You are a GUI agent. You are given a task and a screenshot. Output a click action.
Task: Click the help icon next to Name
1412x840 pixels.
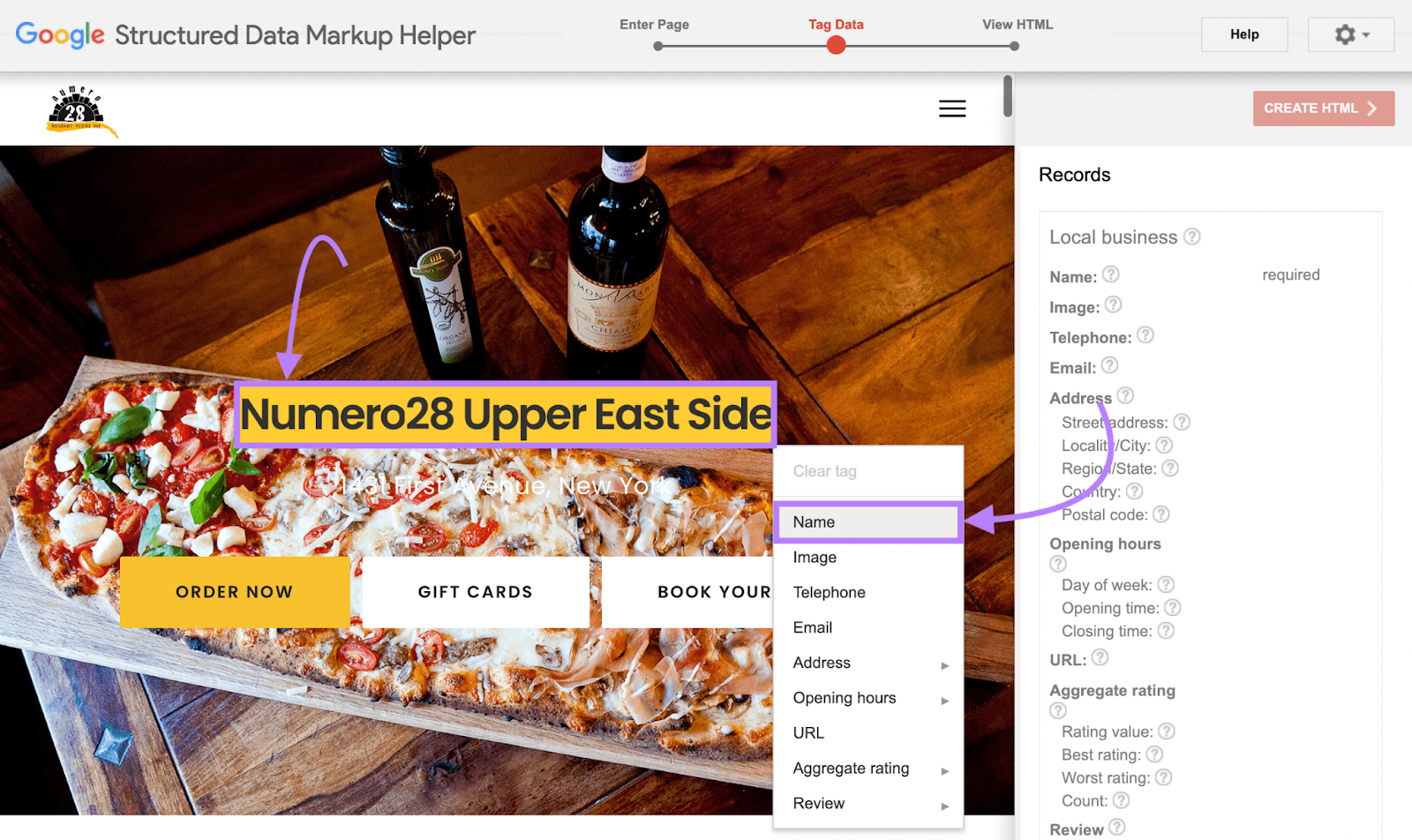click(1111, 274)
